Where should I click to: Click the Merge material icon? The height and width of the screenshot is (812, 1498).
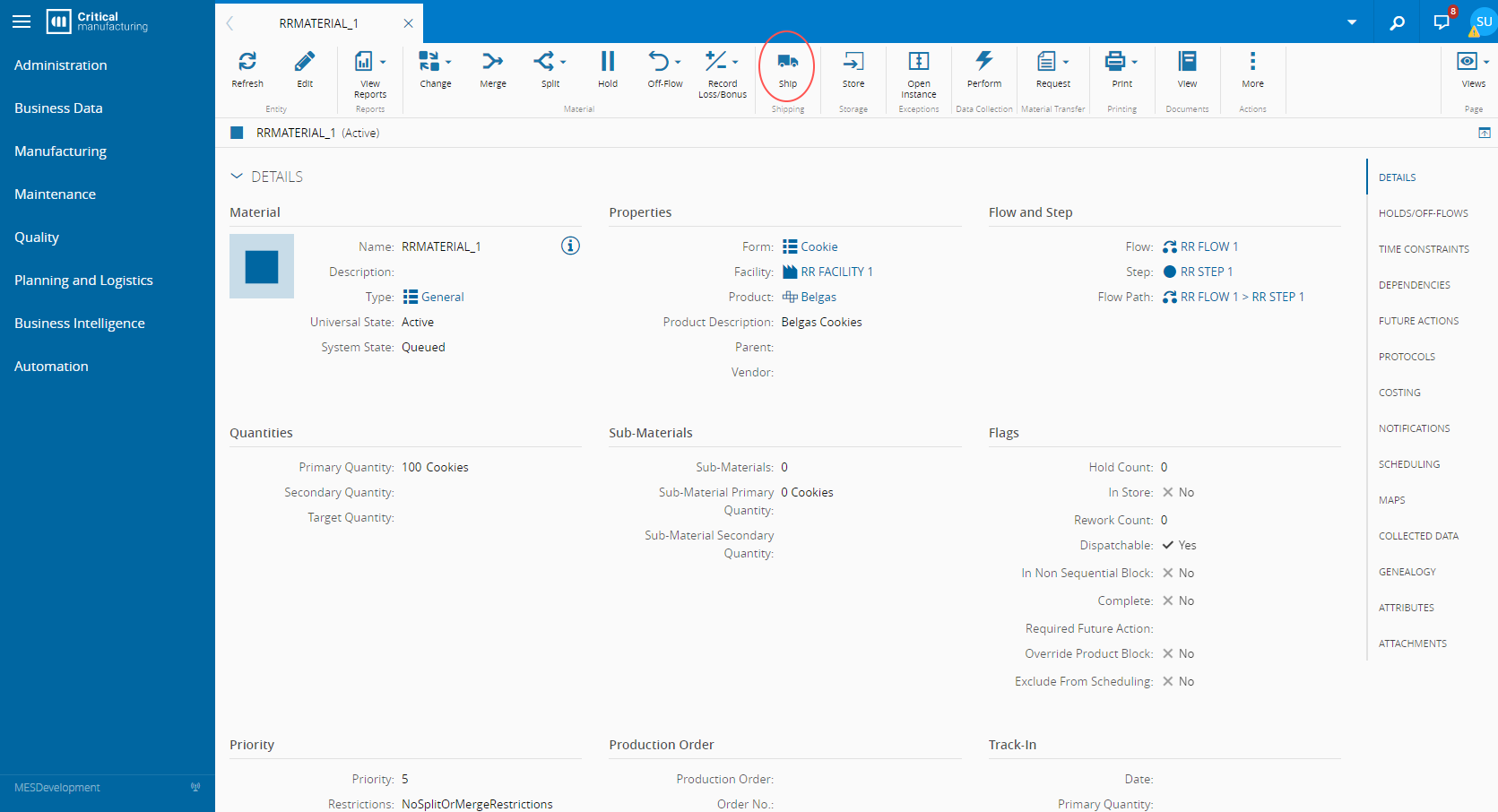[492, 62]
